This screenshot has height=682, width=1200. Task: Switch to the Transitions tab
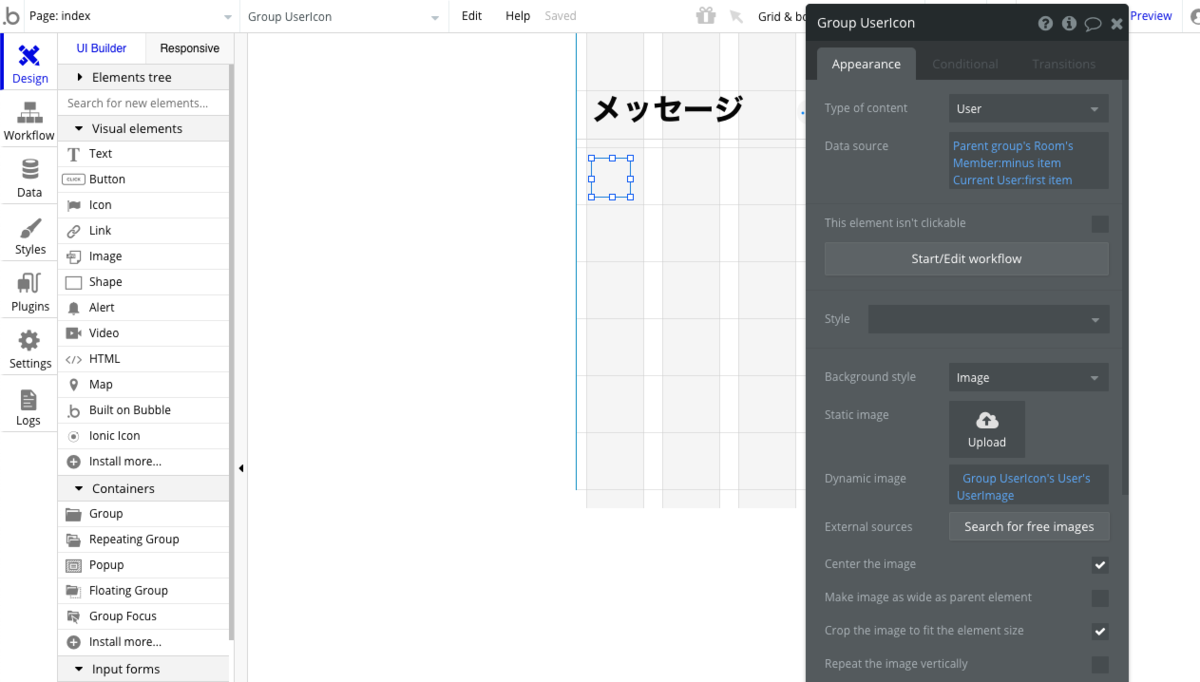[1064, 64]
